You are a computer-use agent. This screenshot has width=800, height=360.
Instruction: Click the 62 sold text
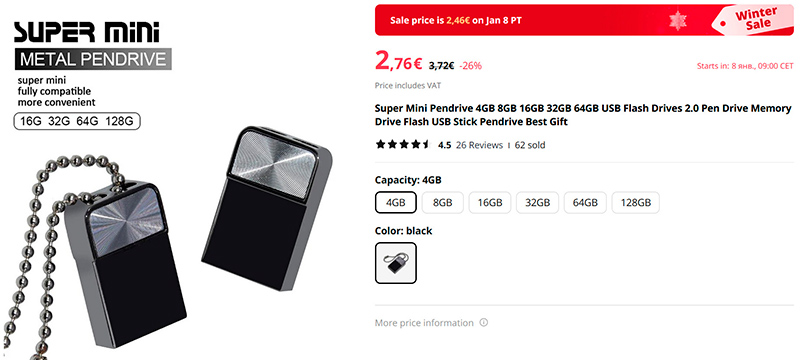530,145
